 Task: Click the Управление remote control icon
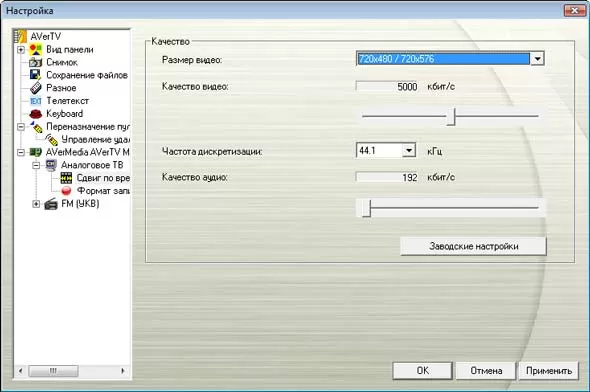51,140
